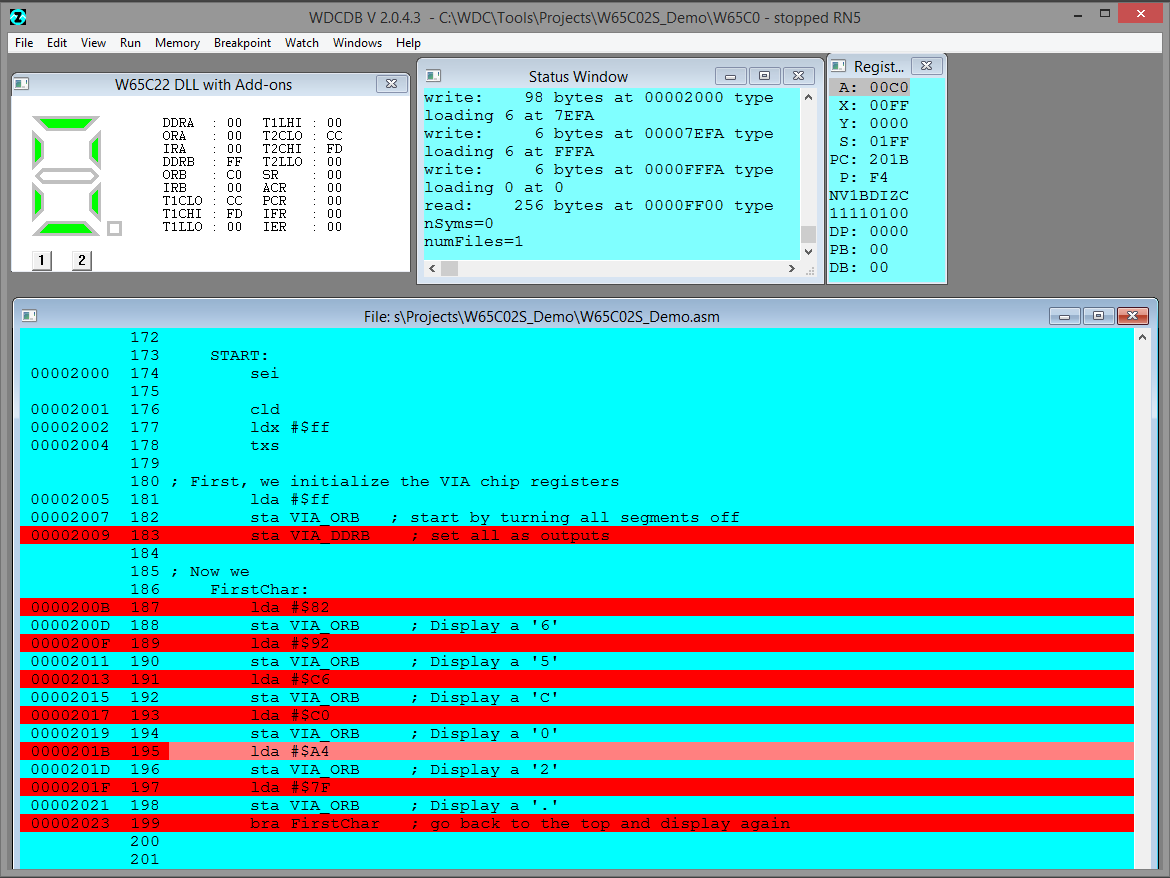Open the Memory menu
Screen dimensions: 1170x878
coord(177,43)
